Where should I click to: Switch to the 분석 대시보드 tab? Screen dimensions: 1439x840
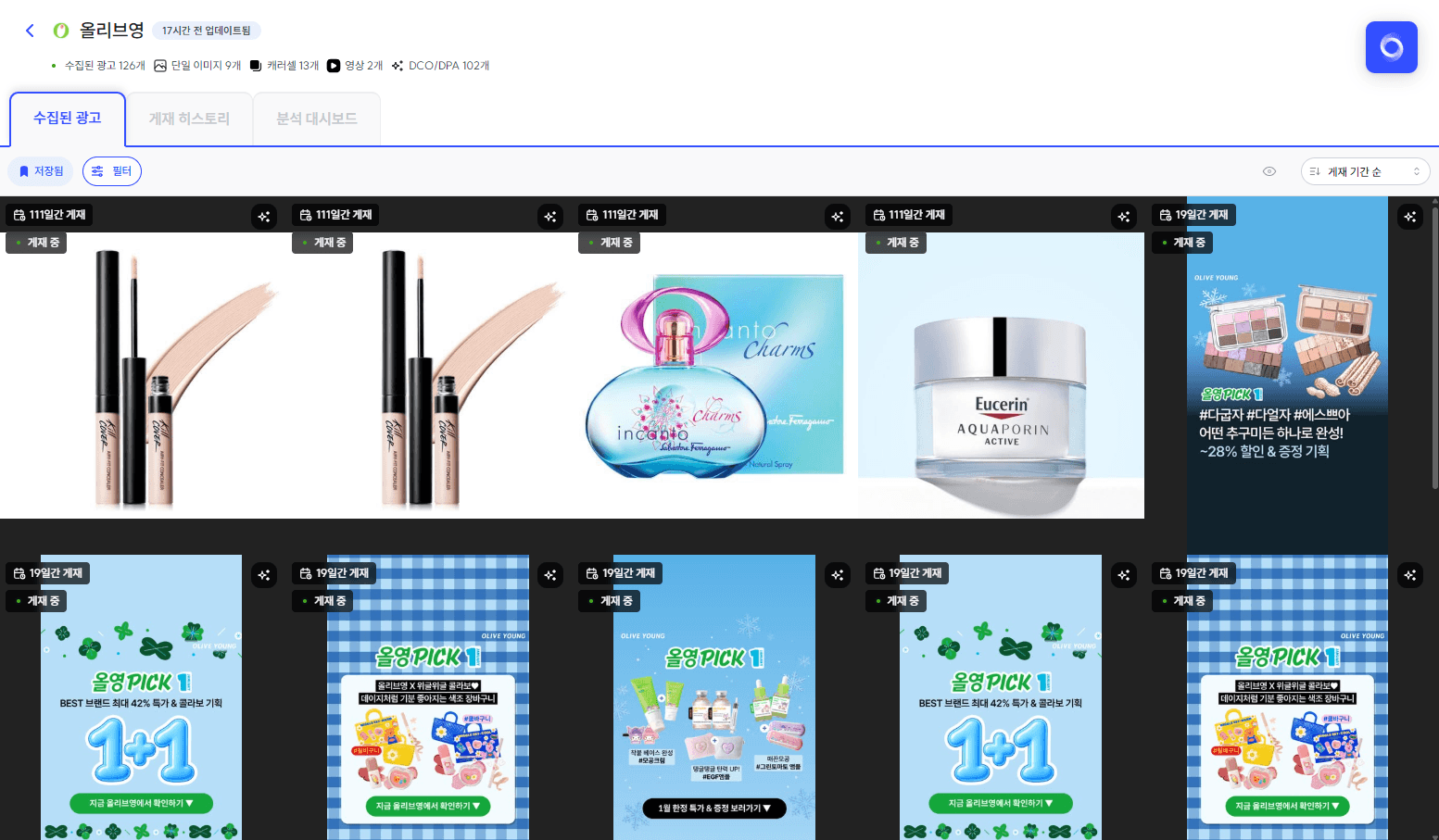pyautogui.click(x=316, y=119)
